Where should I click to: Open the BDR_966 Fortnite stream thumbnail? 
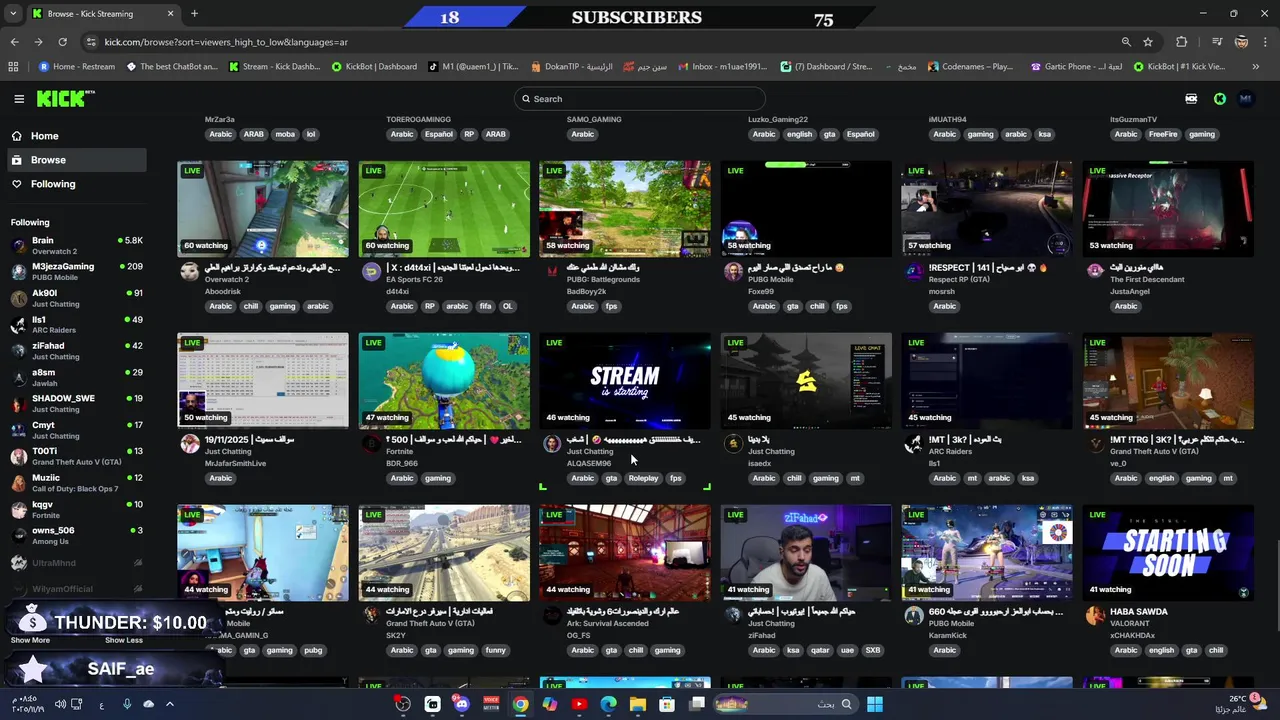(444, 380)
